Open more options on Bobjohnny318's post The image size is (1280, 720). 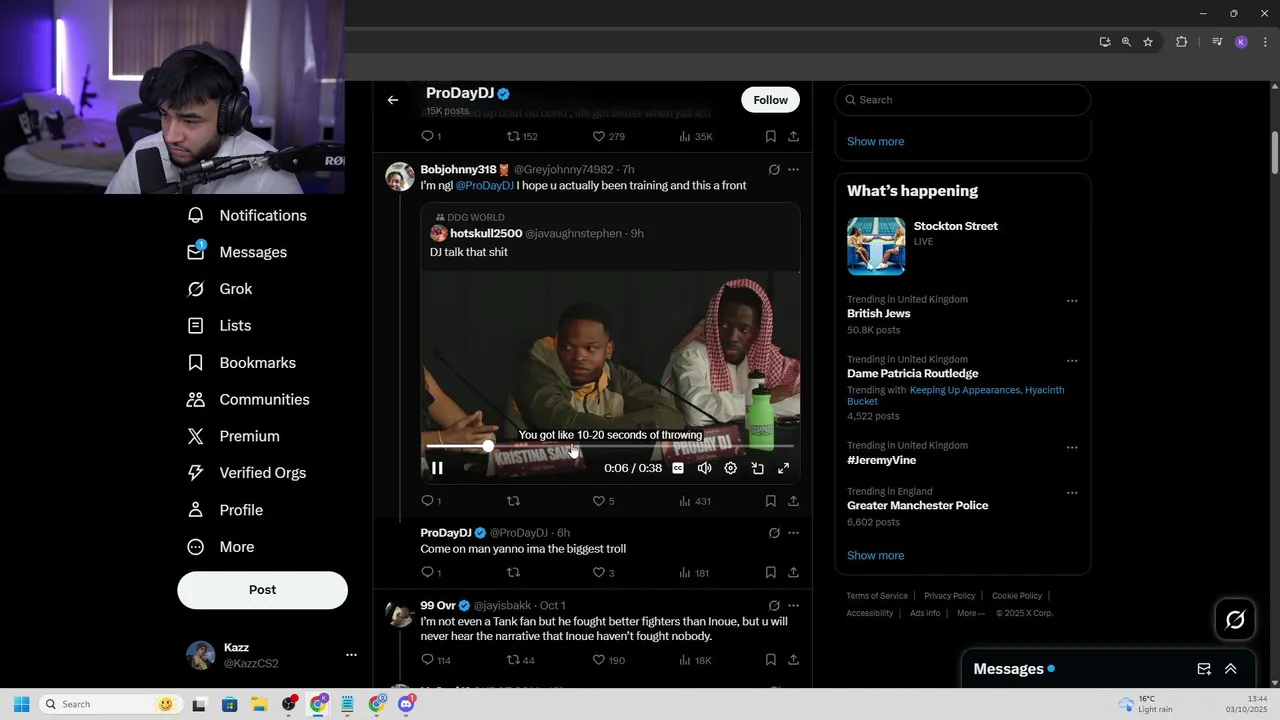click(x=793, y=170)
